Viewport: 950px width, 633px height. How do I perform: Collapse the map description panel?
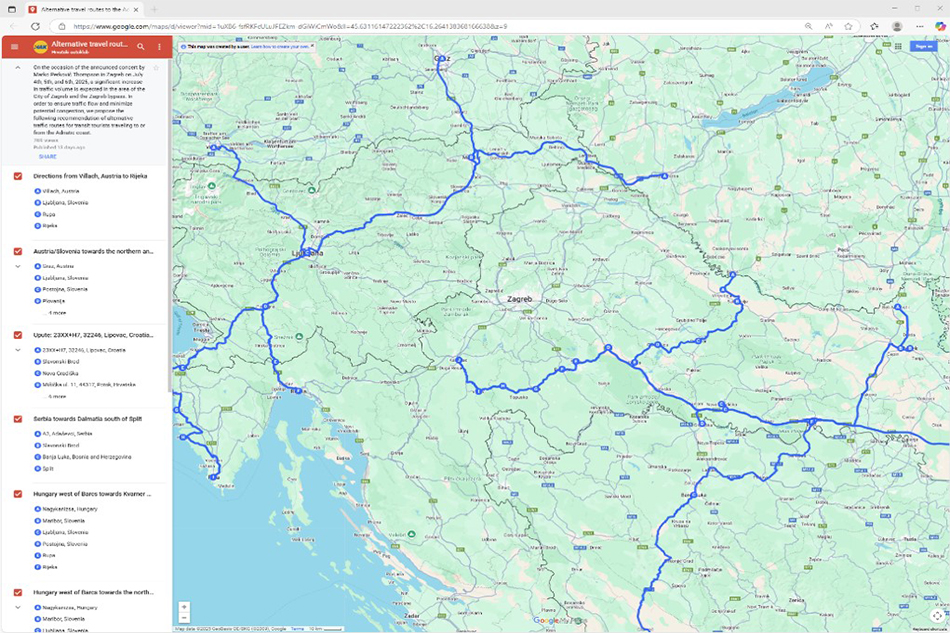(x=18, y=68)
